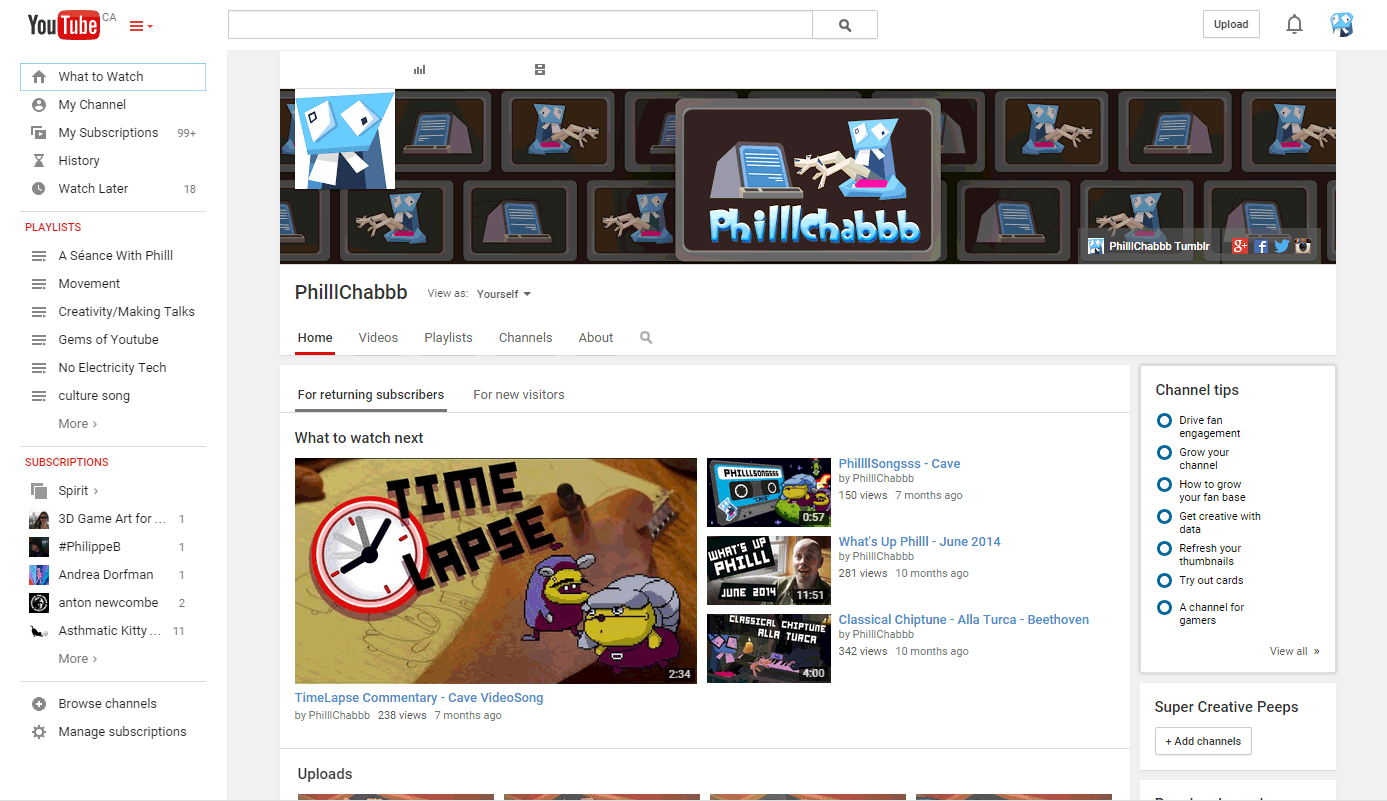This screenshot has height=801, width=1387.
Task: Click the Manage subscriptions gear icon
Action: (39, 732)
